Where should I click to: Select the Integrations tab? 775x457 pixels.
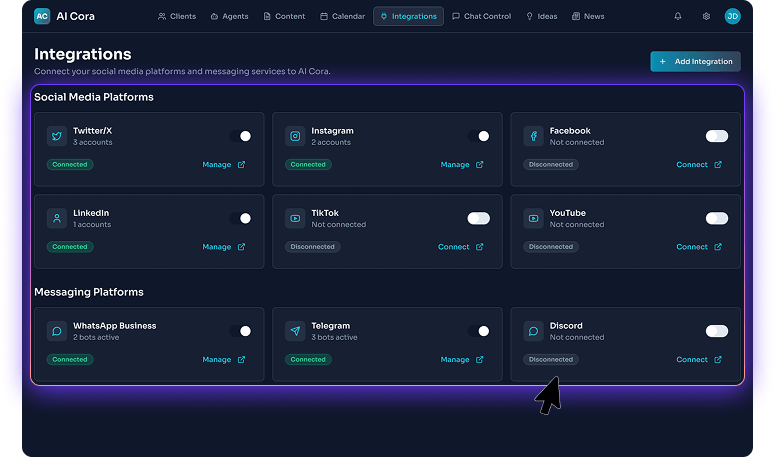tap(408, 16)
